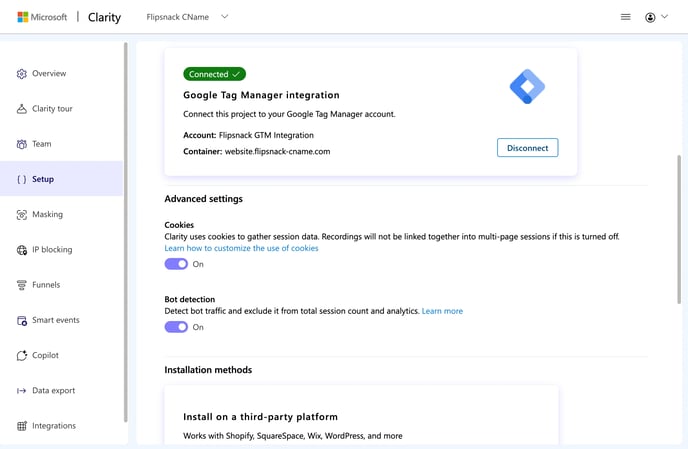The image size is (688, 449).
Task: Open the hamburger menu icon
Action: coord(625,17)
